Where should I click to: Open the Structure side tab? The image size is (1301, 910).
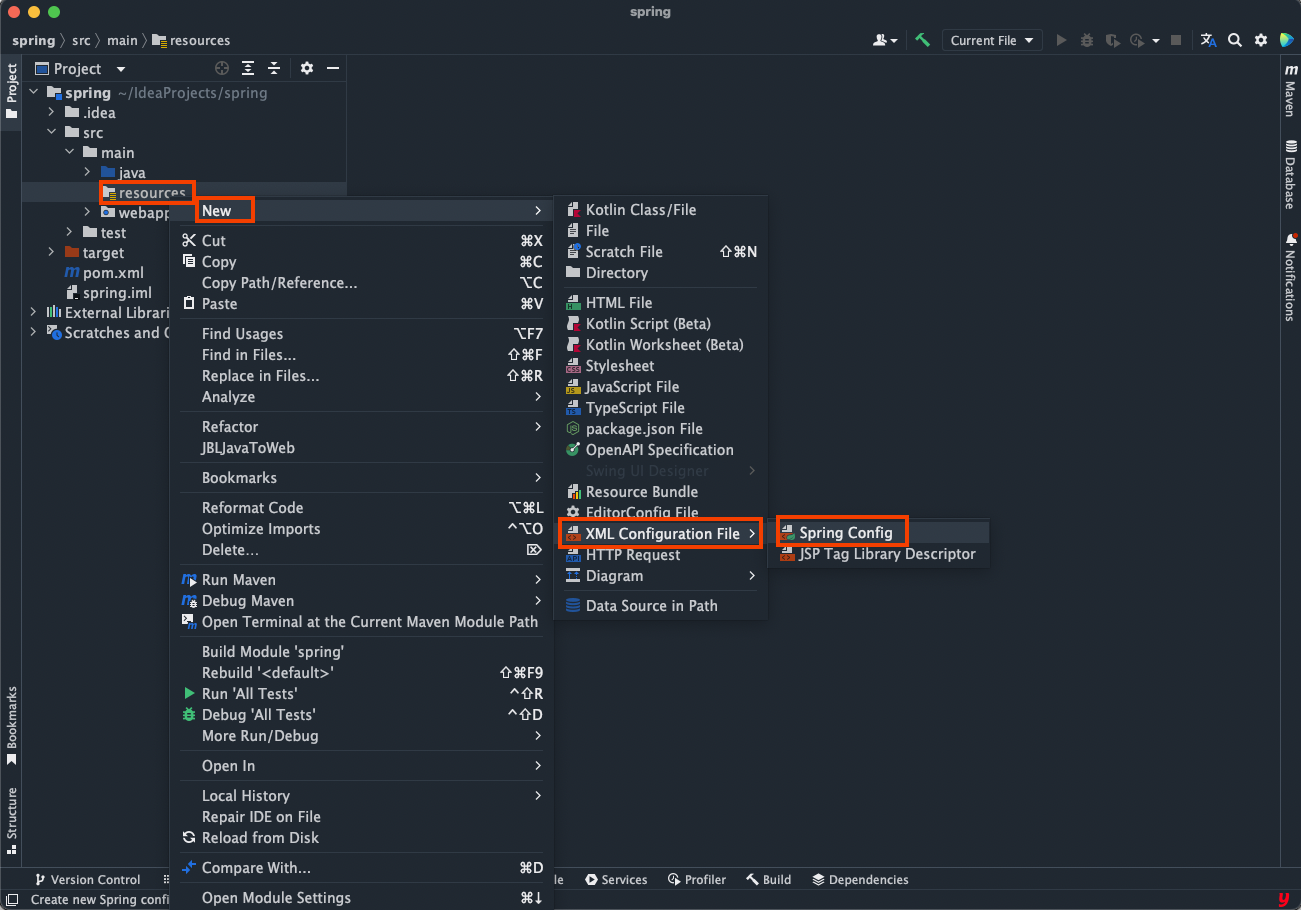[x=11, y=821]
